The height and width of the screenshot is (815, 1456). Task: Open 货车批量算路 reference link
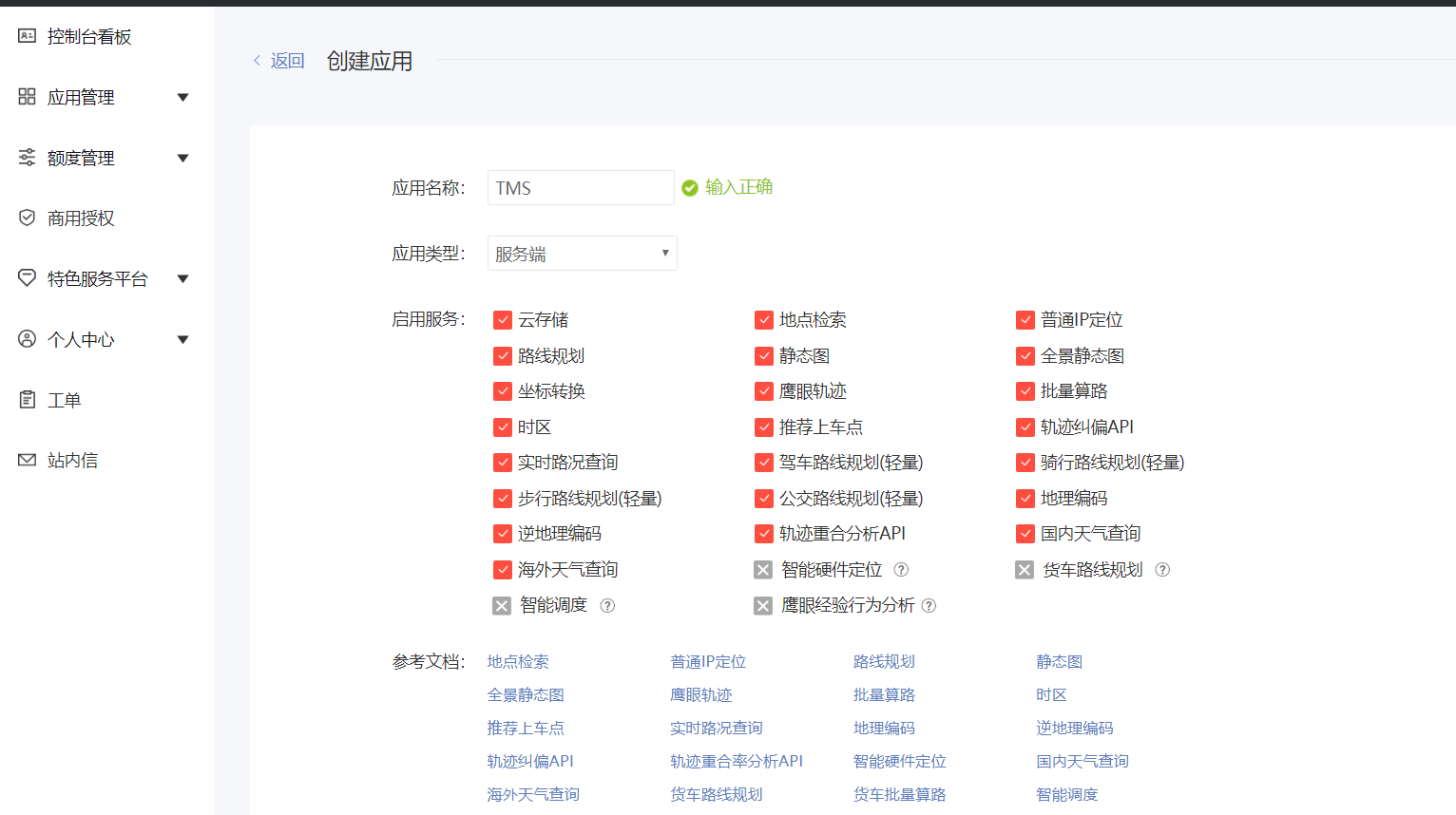pyautogui.click(x=900, y=794)
